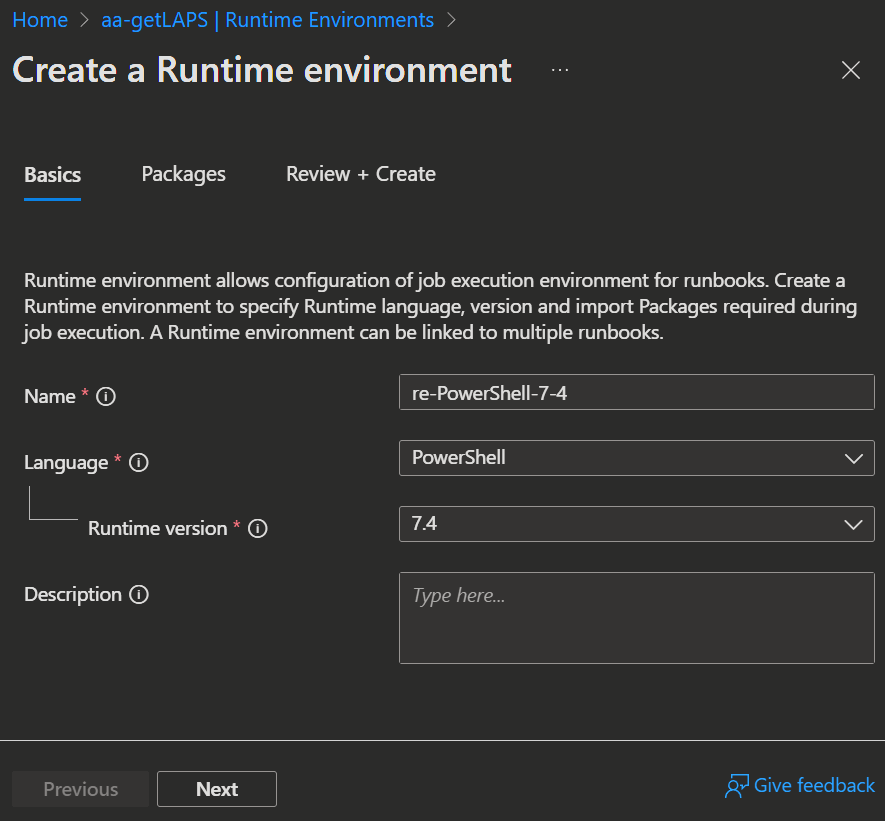Viewport: 885px width, 821px height.
Task: Navigate to aa-getLAPS Runtime Environments breadcrumb
Action: point(267,20)
